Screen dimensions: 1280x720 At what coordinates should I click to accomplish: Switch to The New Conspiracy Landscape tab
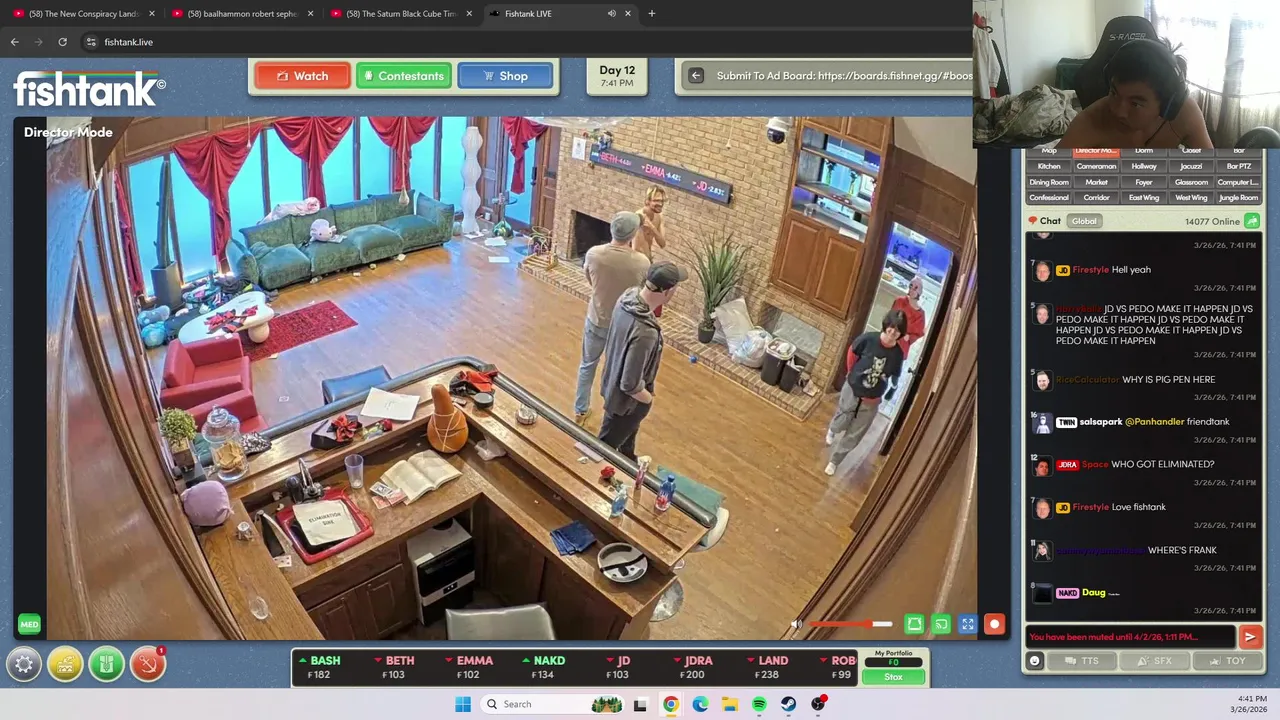click(x=84, y=14)
